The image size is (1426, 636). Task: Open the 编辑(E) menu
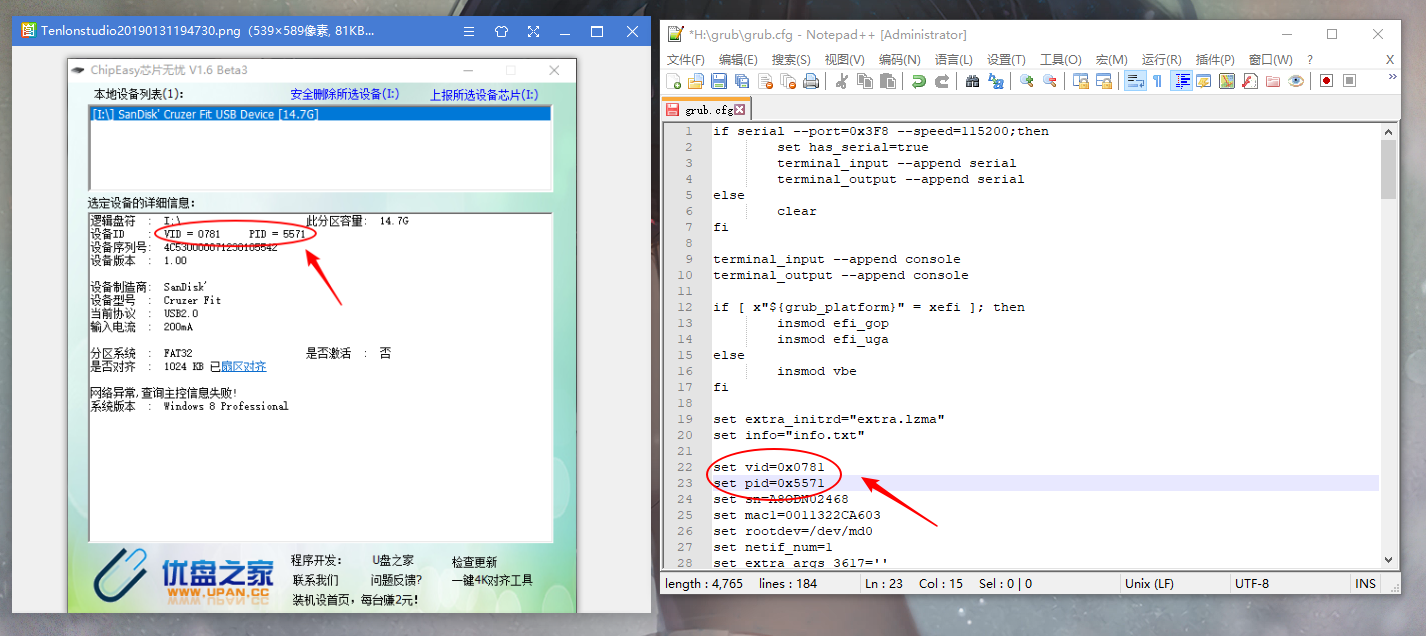(738, 60)
